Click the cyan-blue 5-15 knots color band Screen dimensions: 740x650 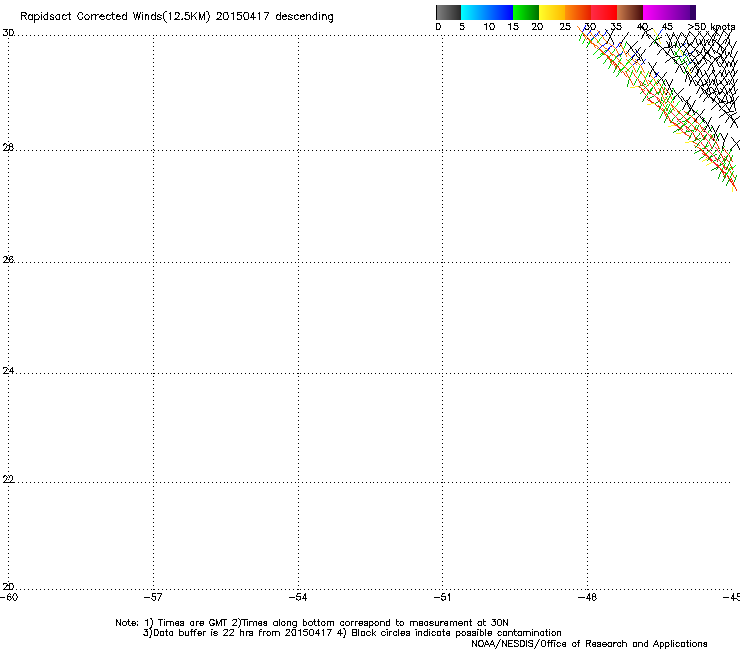coord(487,12)
